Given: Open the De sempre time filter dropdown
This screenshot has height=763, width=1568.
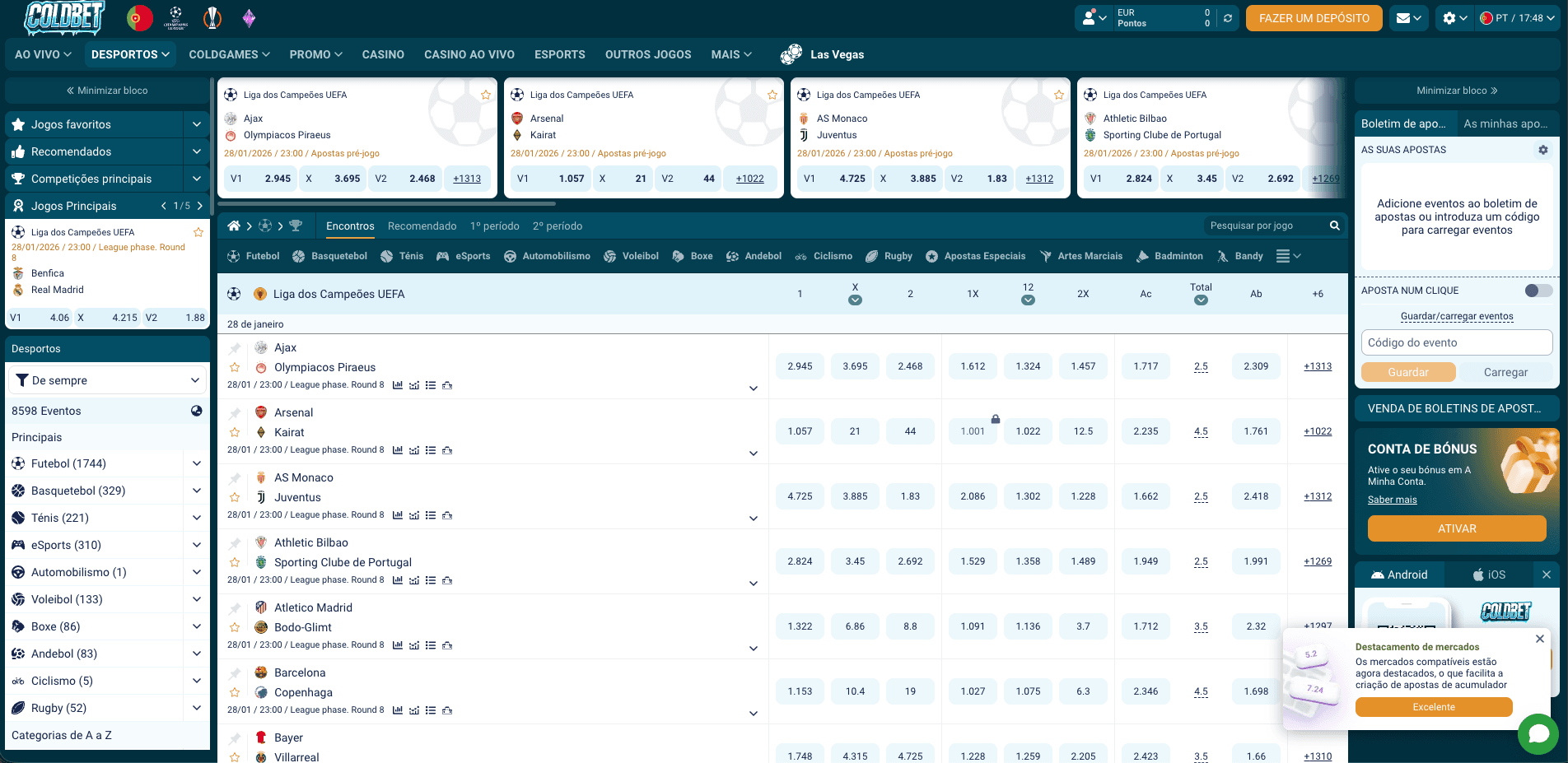Looking at the screenshot, I should (108, 380).
